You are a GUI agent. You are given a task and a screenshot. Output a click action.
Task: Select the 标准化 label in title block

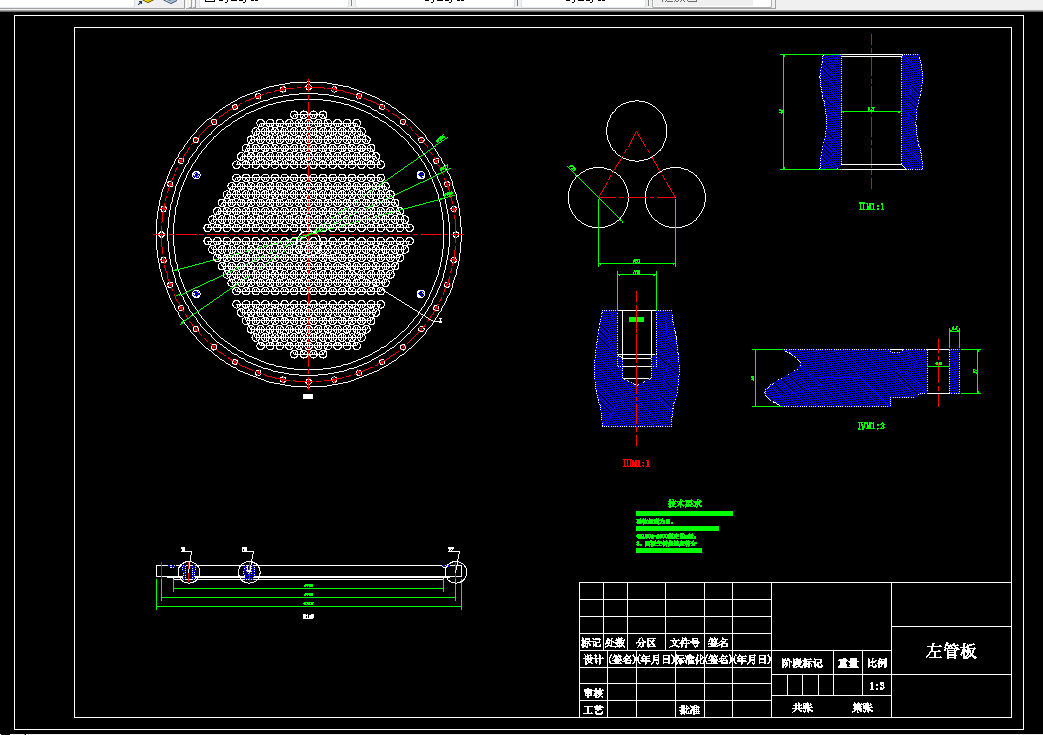point(690,659)
